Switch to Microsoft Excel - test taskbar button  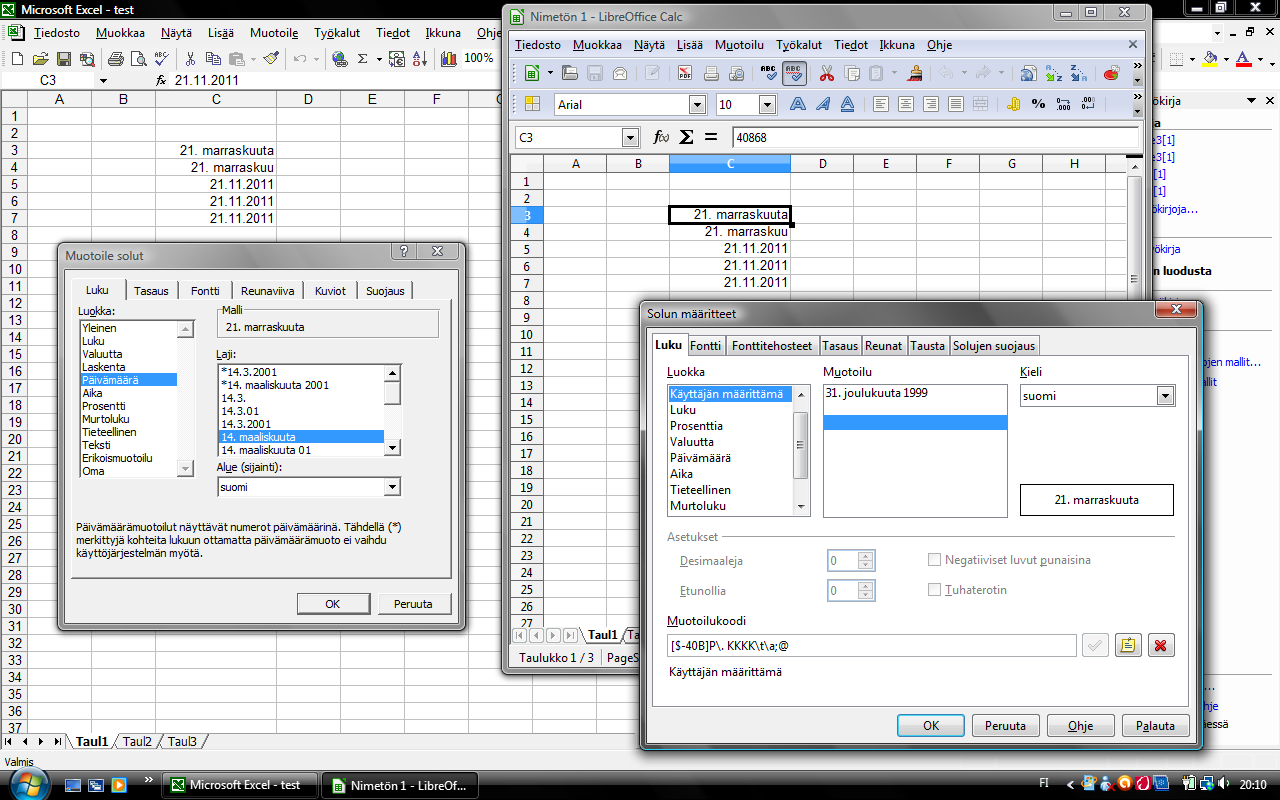point(242,785)
